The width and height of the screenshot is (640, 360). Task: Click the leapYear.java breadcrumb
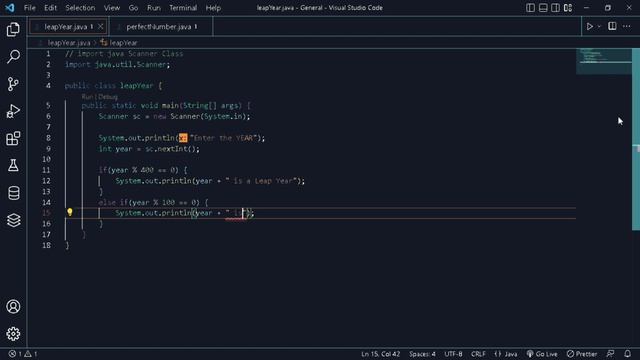tap(69, 42)
